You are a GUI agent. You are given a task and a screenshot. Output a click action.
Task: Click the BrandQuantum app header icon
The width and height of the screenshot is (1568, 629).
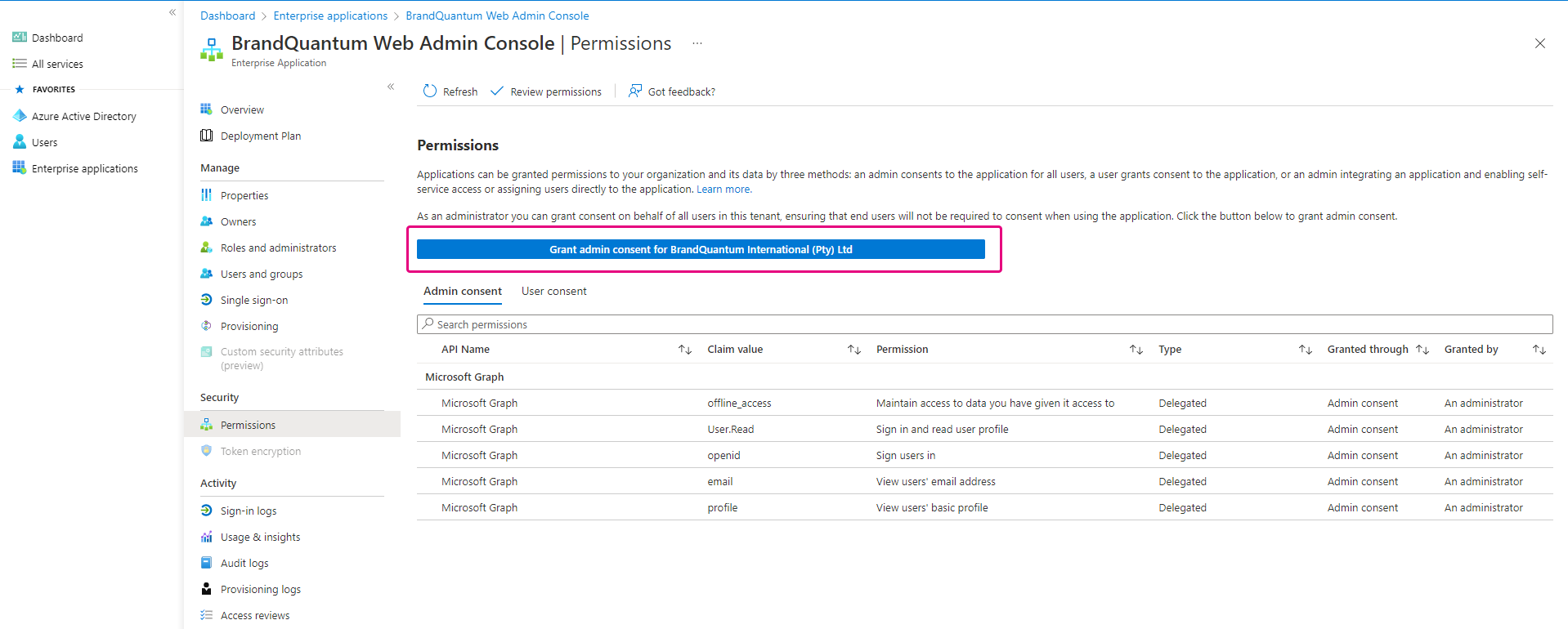tap(212, 50)
